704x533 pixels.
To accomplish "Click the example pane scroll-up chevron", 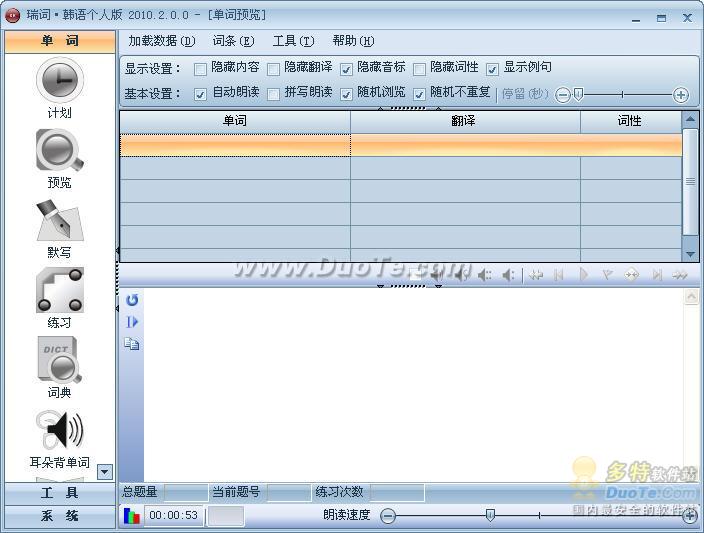I will (x=691, y=296).
